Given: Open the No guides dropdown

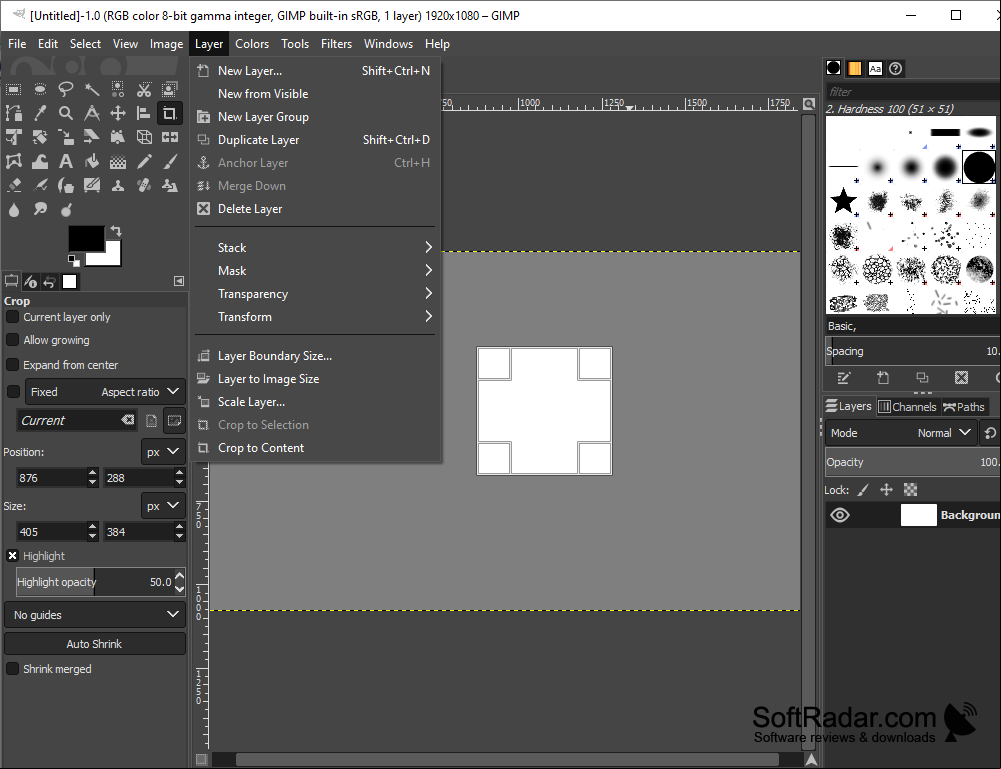Looking at the screenshot, I should [95, 615].
